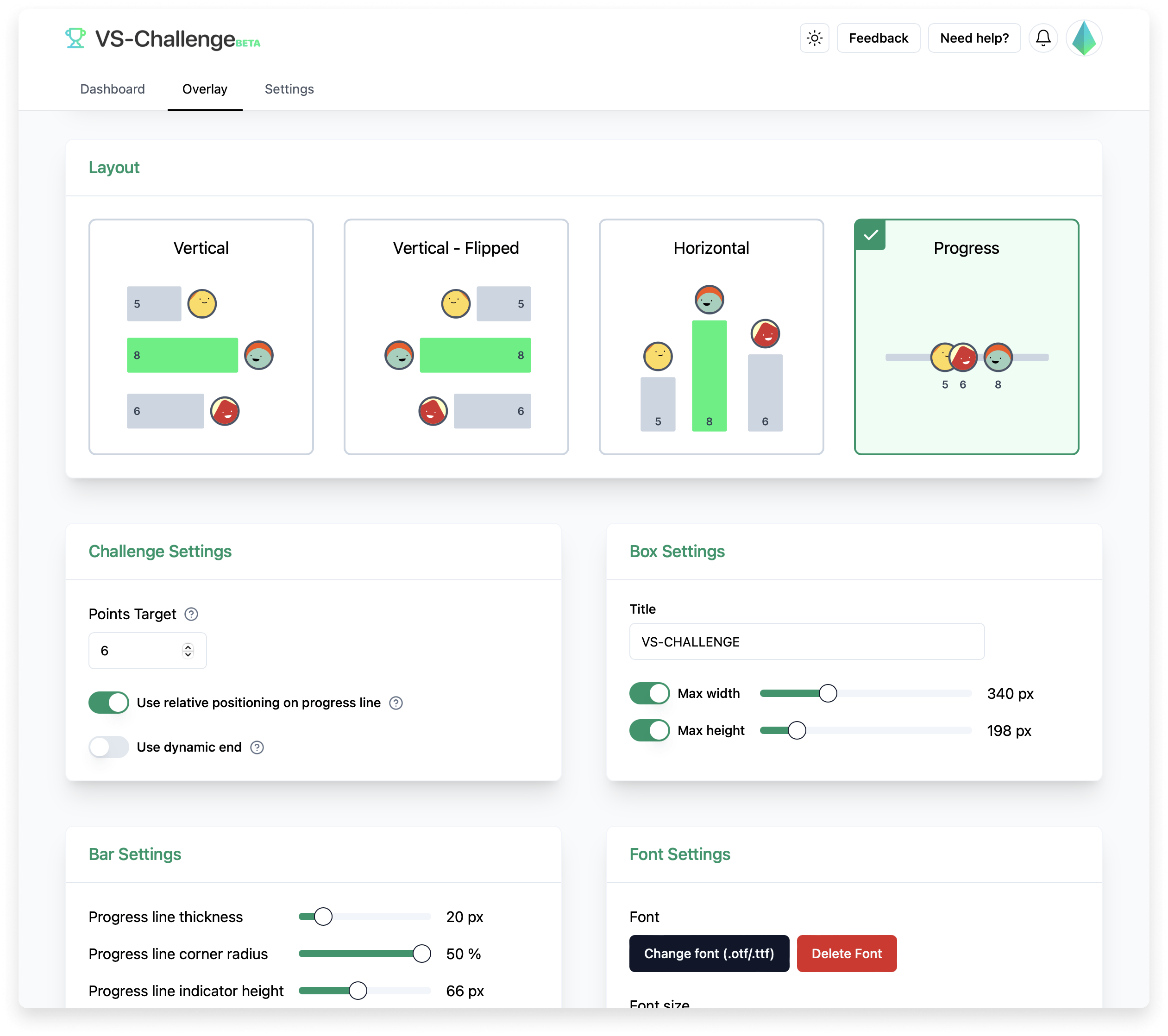The image size is (1168, 1036).
Task: Click the Feedback button
Action: click(x=878, y=38)
